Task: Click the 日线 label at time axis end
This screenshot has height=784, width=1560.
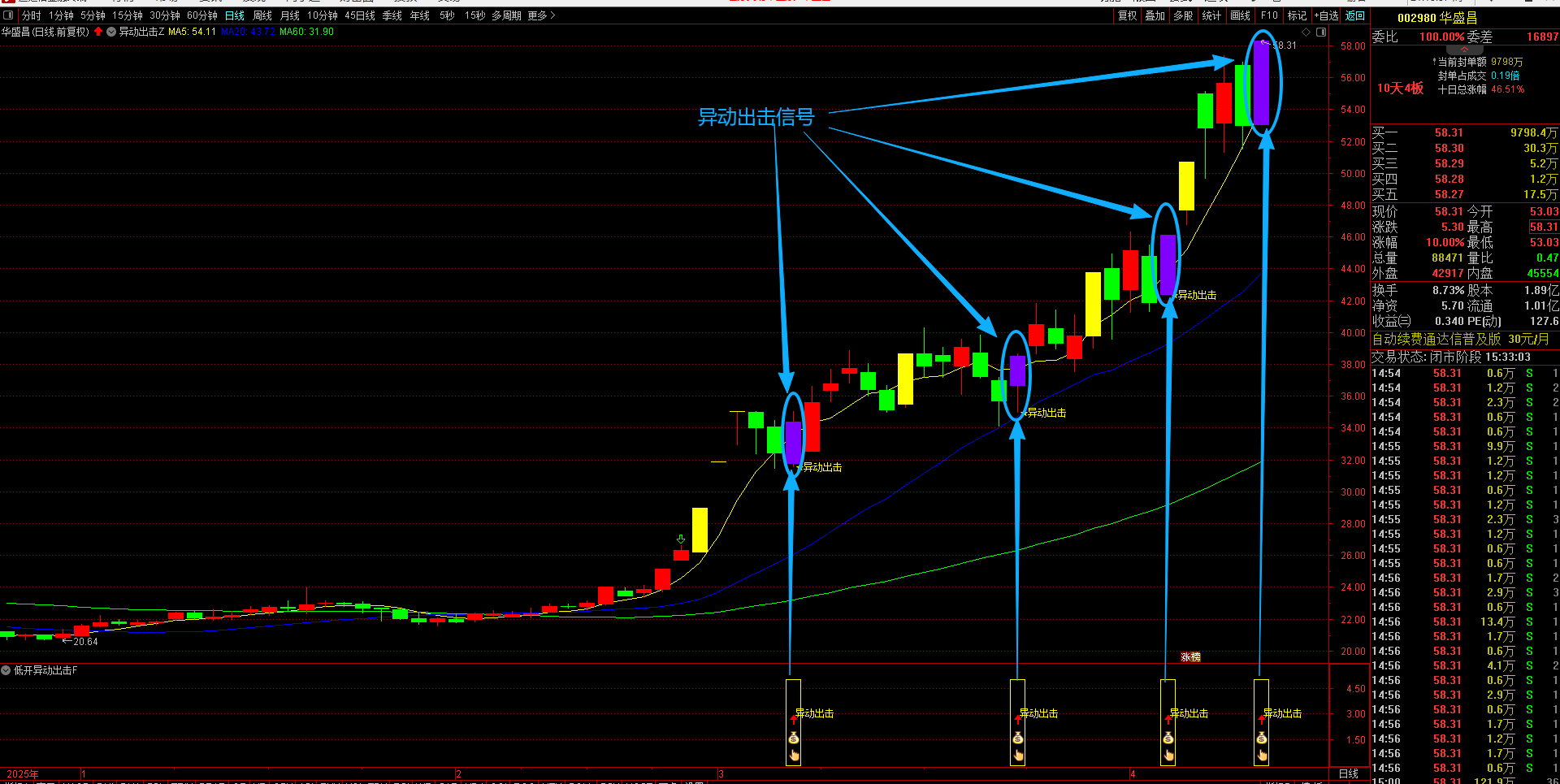Action: (x=1349, y=773)
